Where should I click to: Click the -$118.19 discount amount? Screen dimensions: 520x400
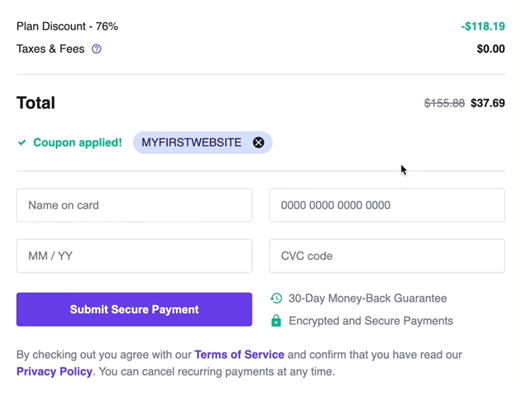pyautogui.click(x=483, y=26)
